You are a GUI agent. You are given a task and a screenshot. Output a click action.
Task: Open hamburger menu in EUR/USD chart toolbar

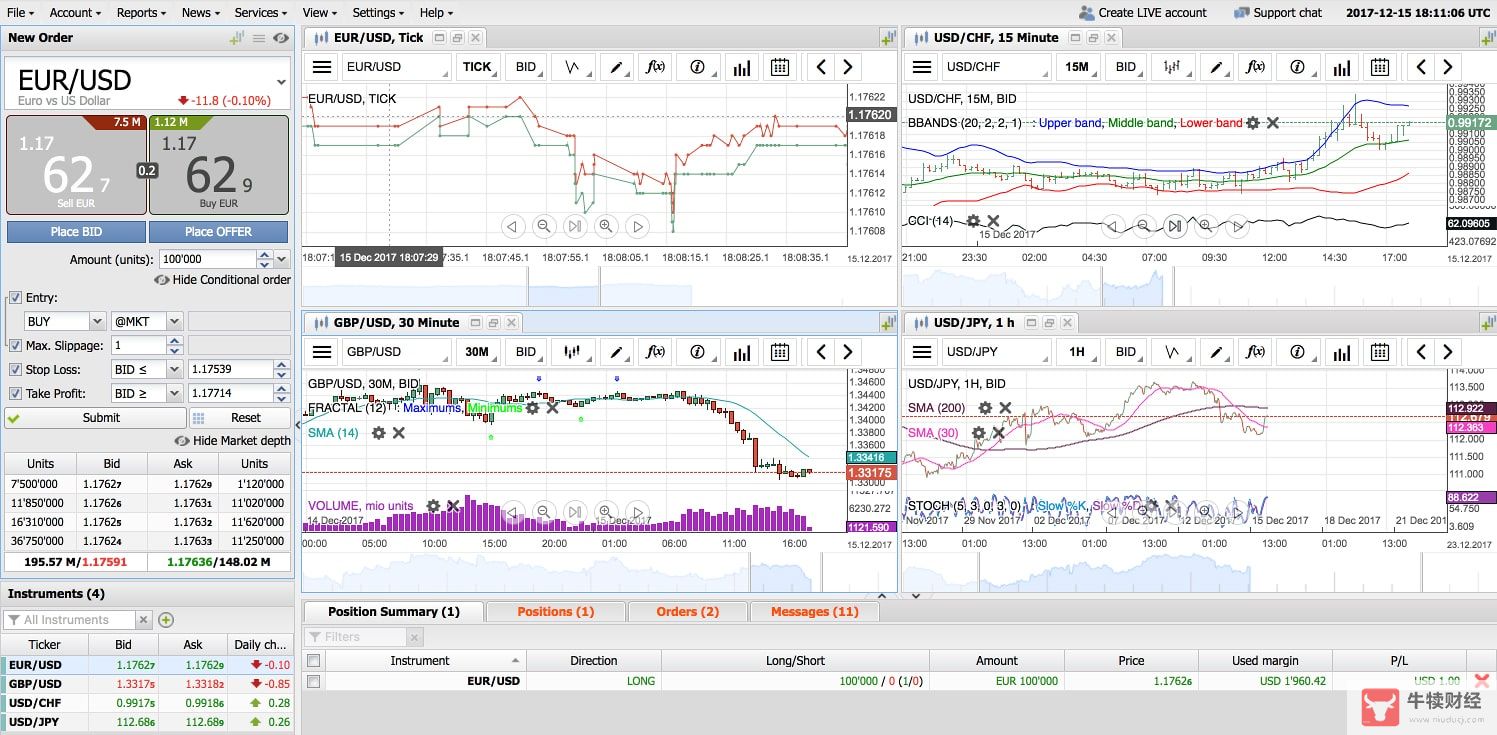(322, 67)
